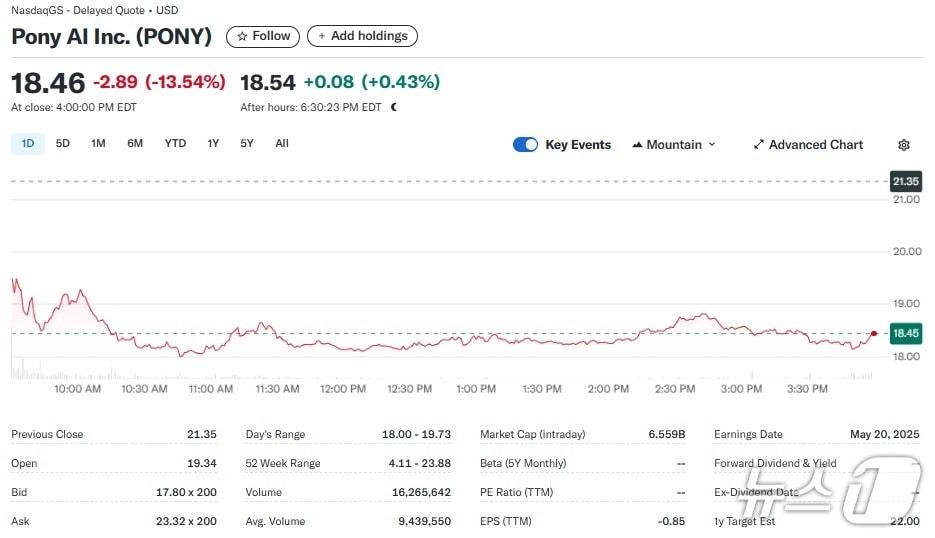Click the Avg. Volume value 9,439,550

click(x=425, y=521)
